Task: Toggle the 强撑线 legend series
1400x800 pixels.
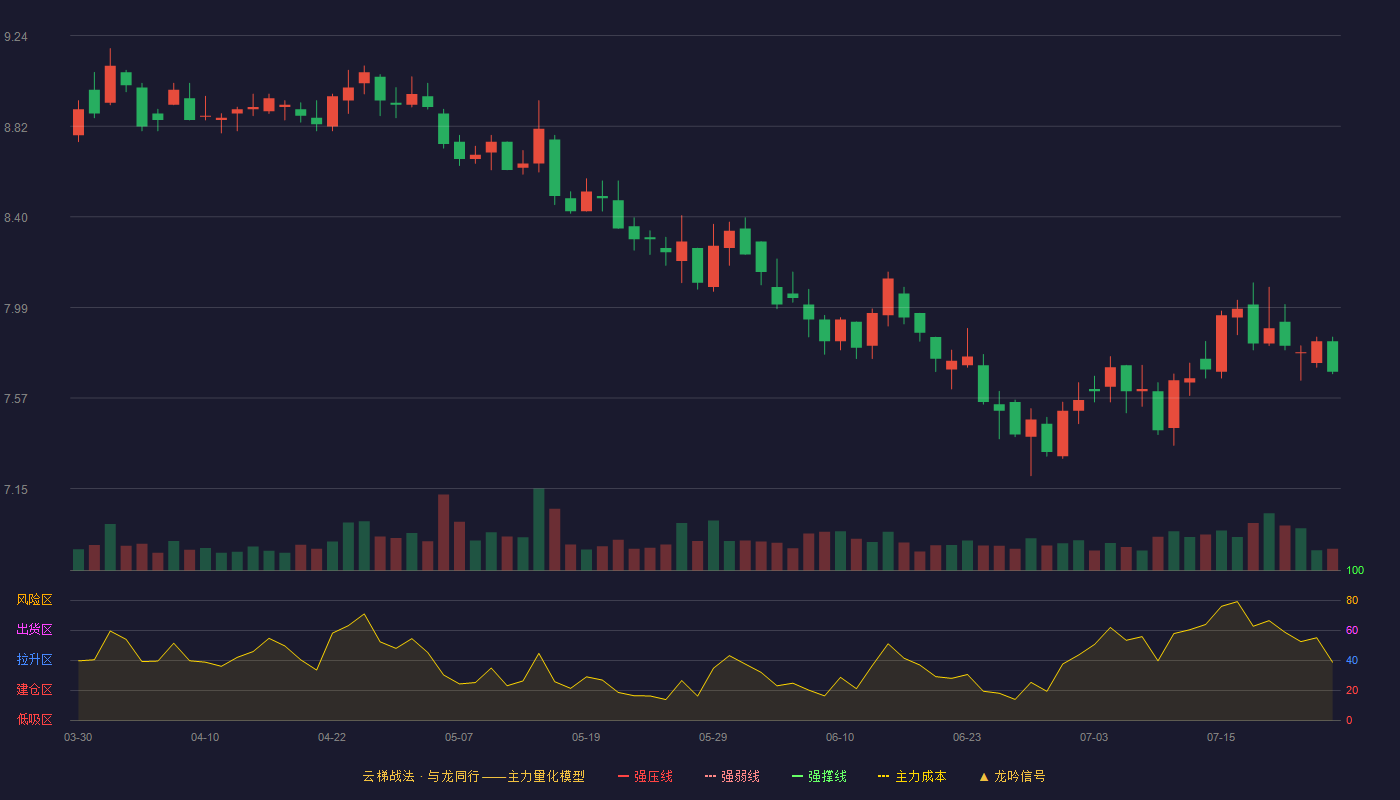Action: [819, 776]
